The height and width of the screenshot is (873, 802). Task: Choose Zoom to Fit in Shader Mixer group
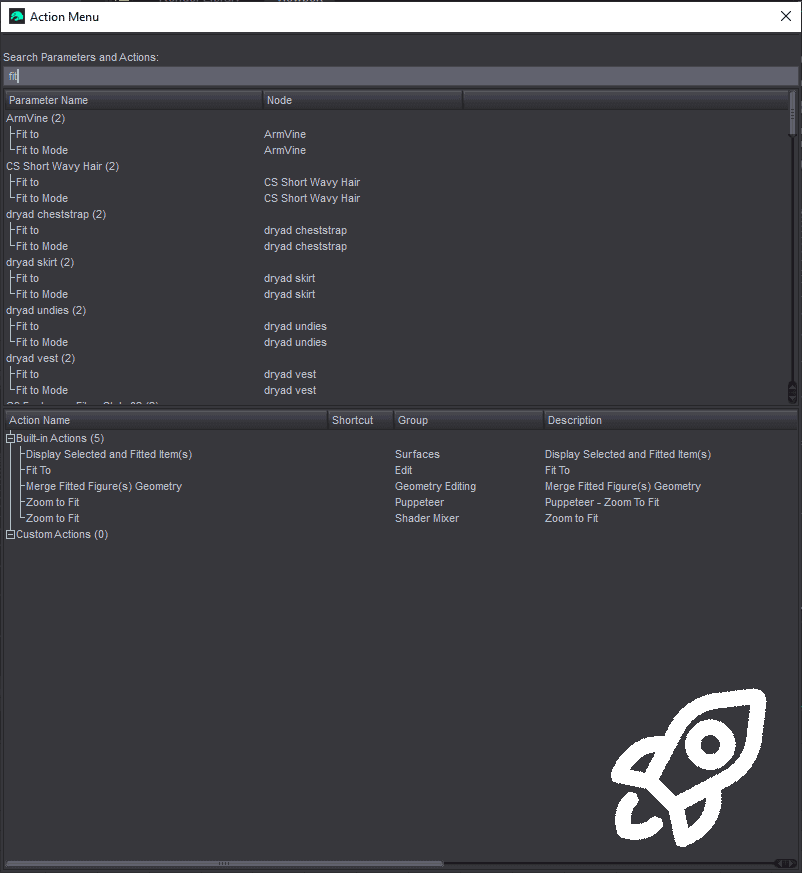click(52, 518)
